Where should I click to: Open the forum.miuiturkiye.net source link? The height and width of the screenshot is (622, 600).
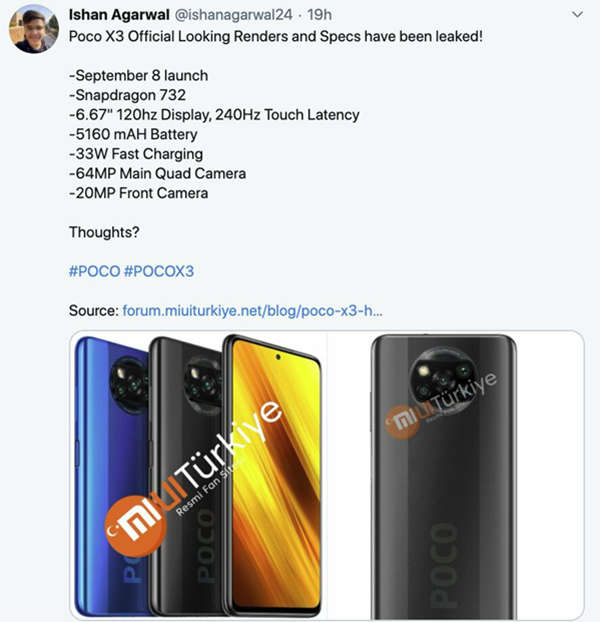pos(253,311)
